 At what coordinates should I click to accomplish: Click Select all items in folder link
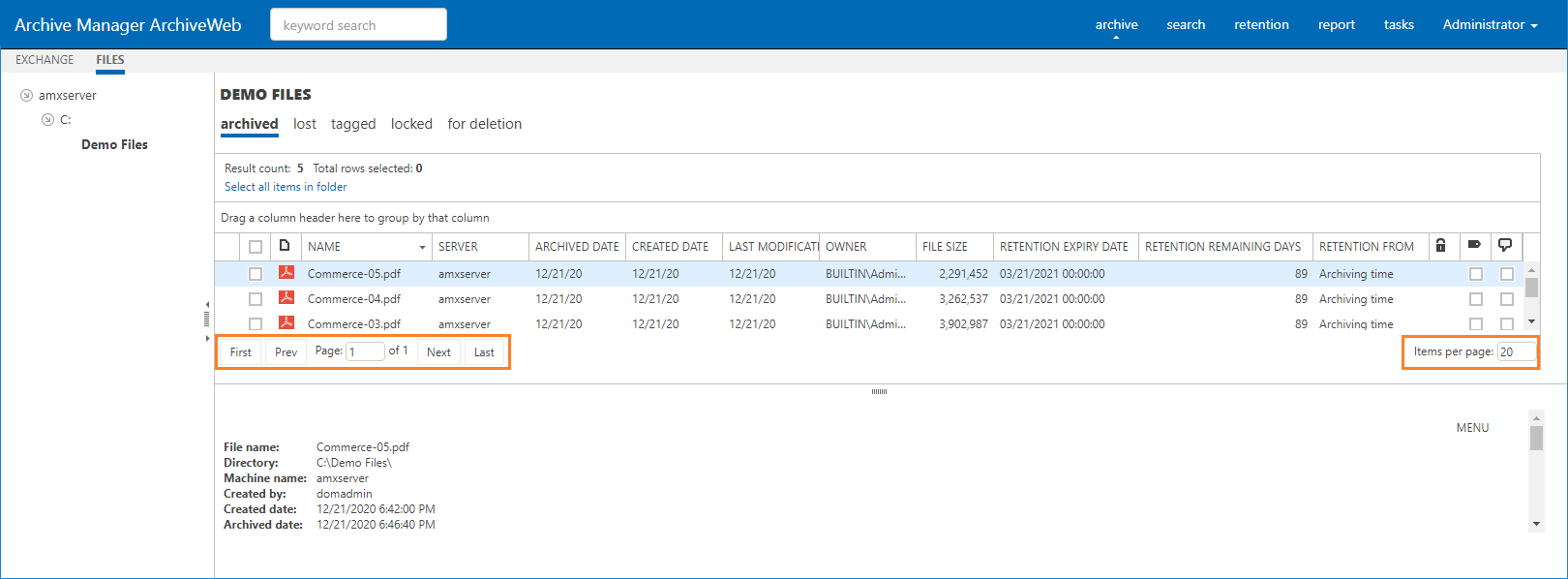click(286, 187)
